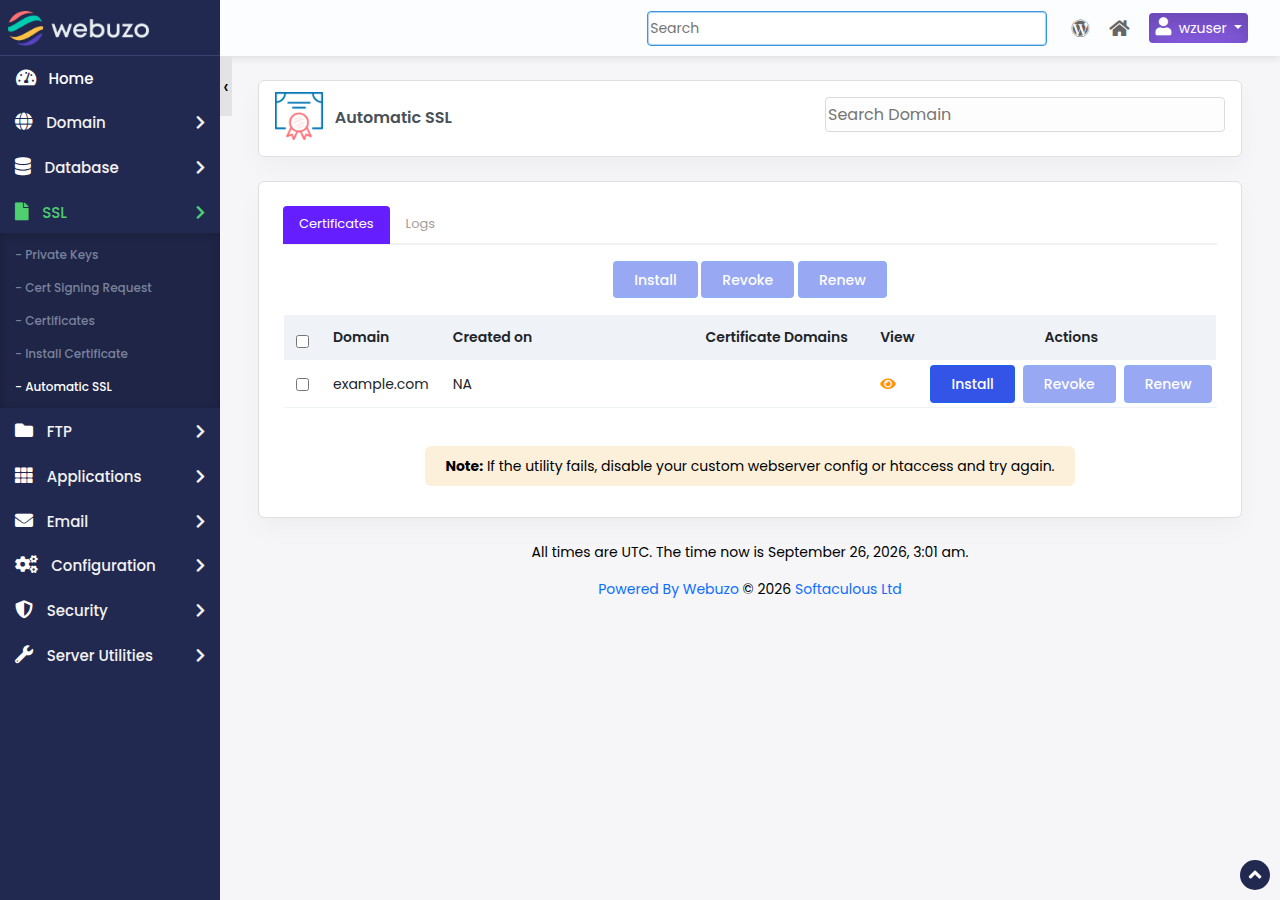Image resolution: width=1280 pixels, height=900 pixels.
Task: Click the Home dashboard gauge icon
Action: pyautogui.click(x=26, y=78)
